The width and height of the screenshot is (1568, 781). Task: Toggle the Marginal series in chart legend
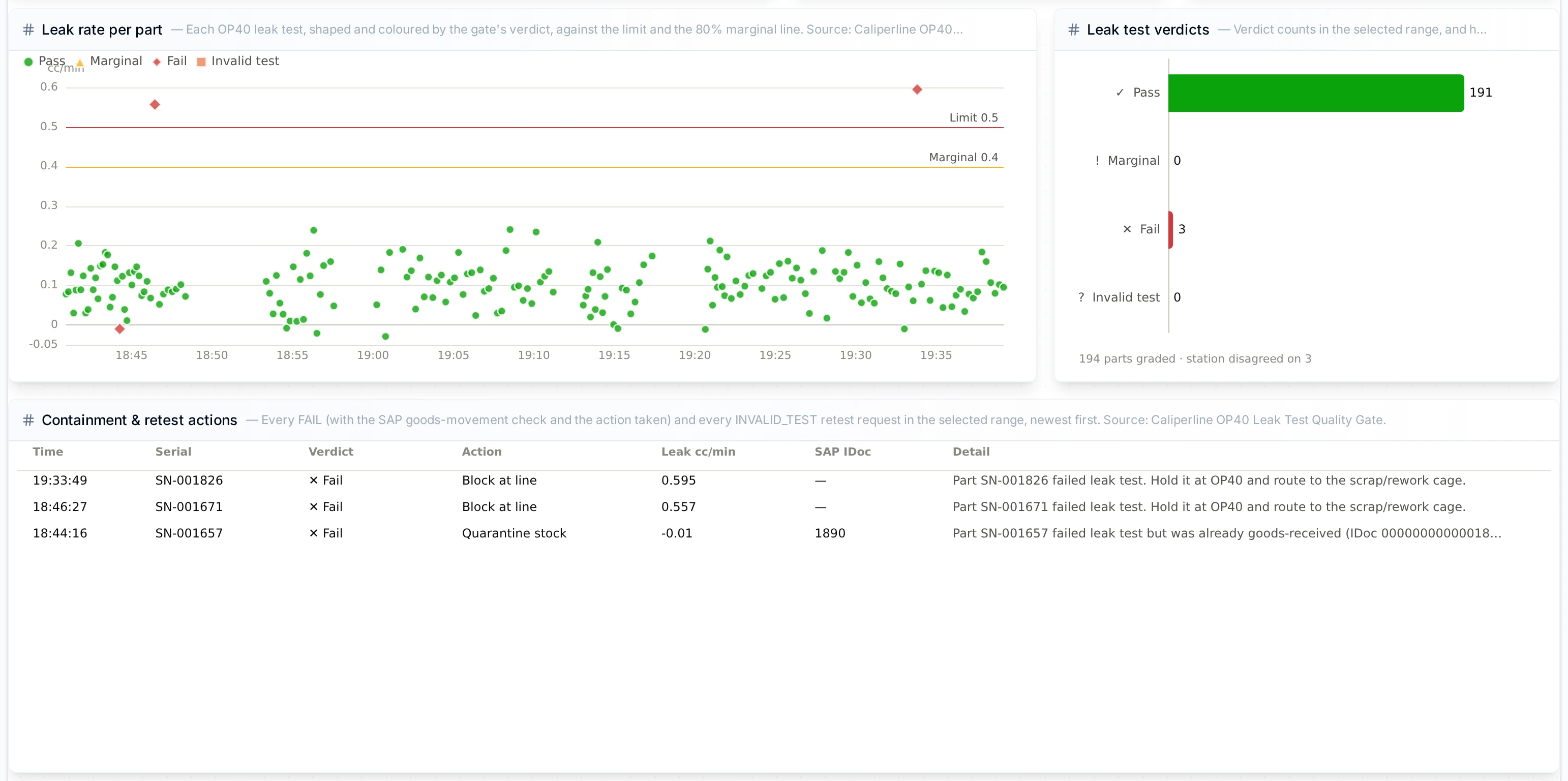pos(109,61)
